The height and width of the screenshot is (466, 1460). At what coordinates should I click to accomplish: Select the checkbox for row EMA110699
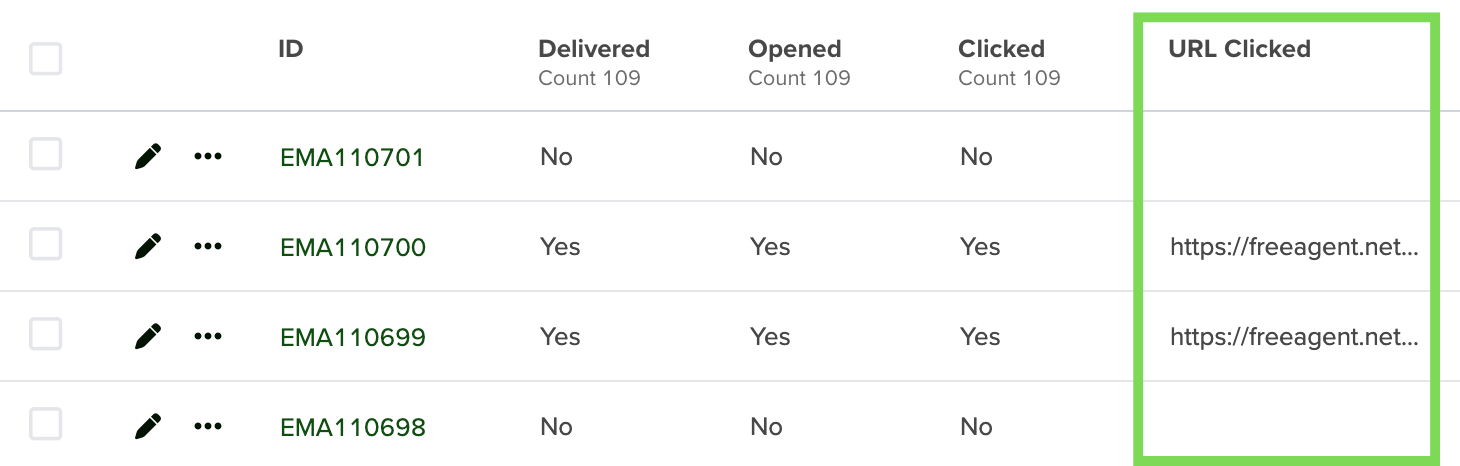(x=45, y=334)
